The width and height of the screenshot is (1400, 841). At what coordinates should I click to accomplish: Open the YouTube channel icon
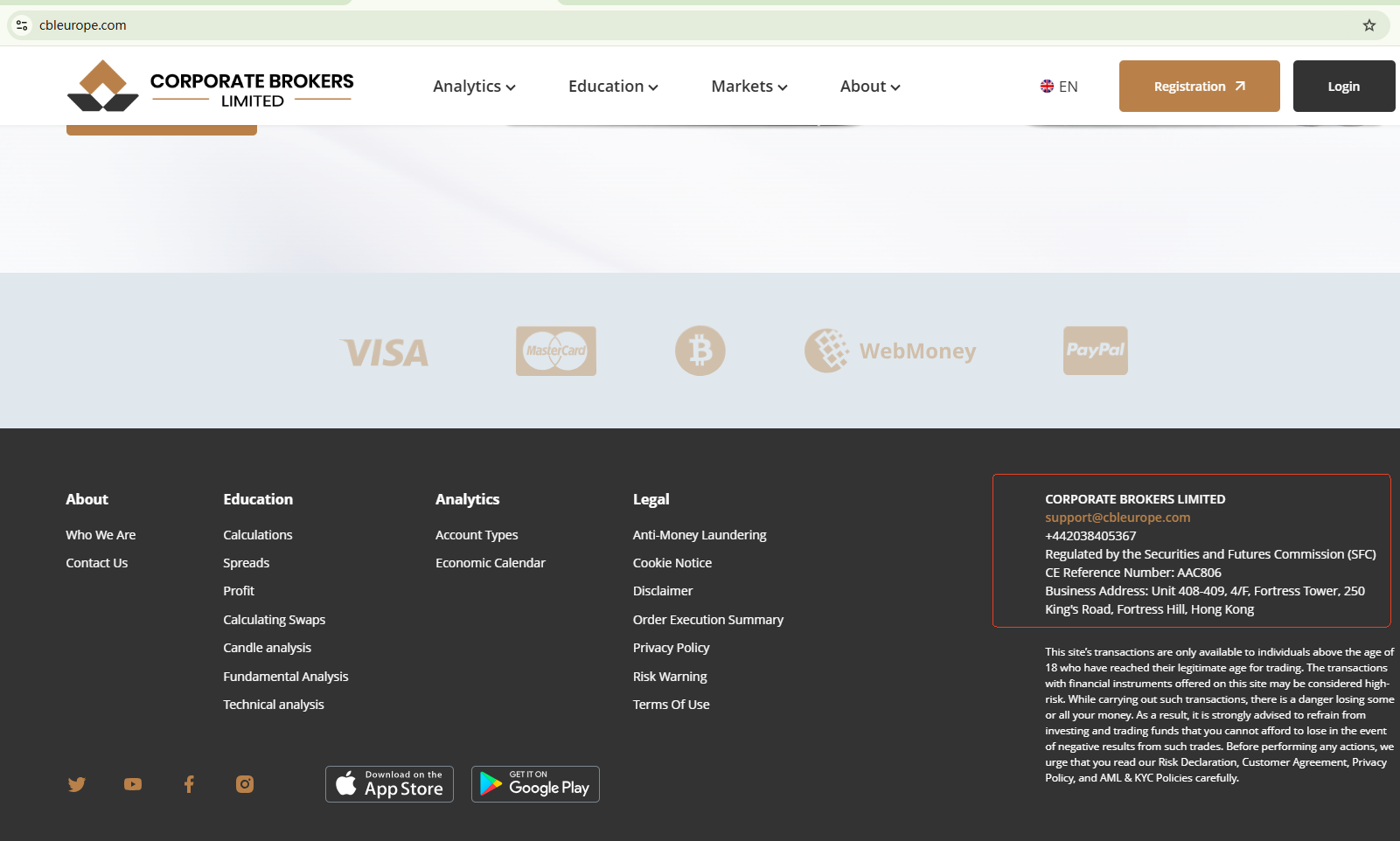(133, 784)
